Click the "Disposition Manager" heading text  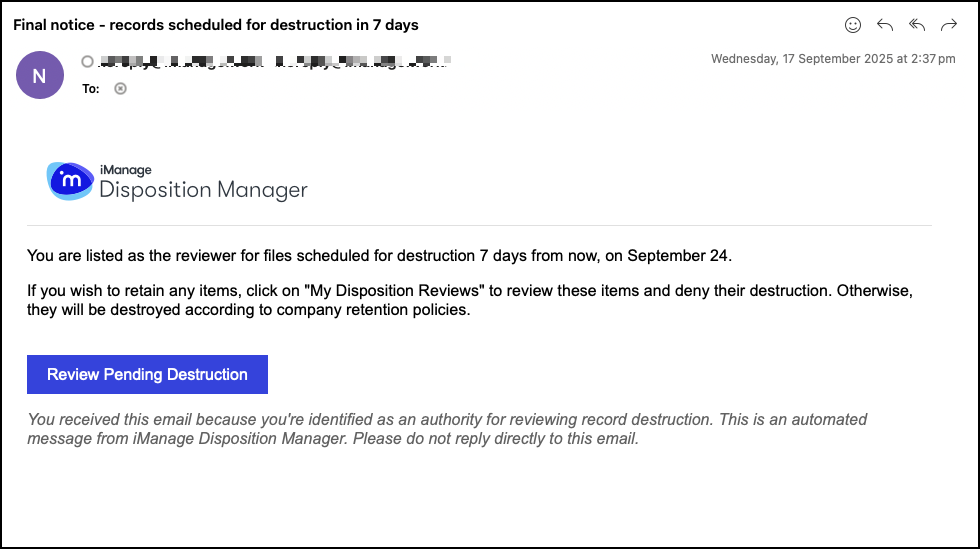click(x=203, y=189)
